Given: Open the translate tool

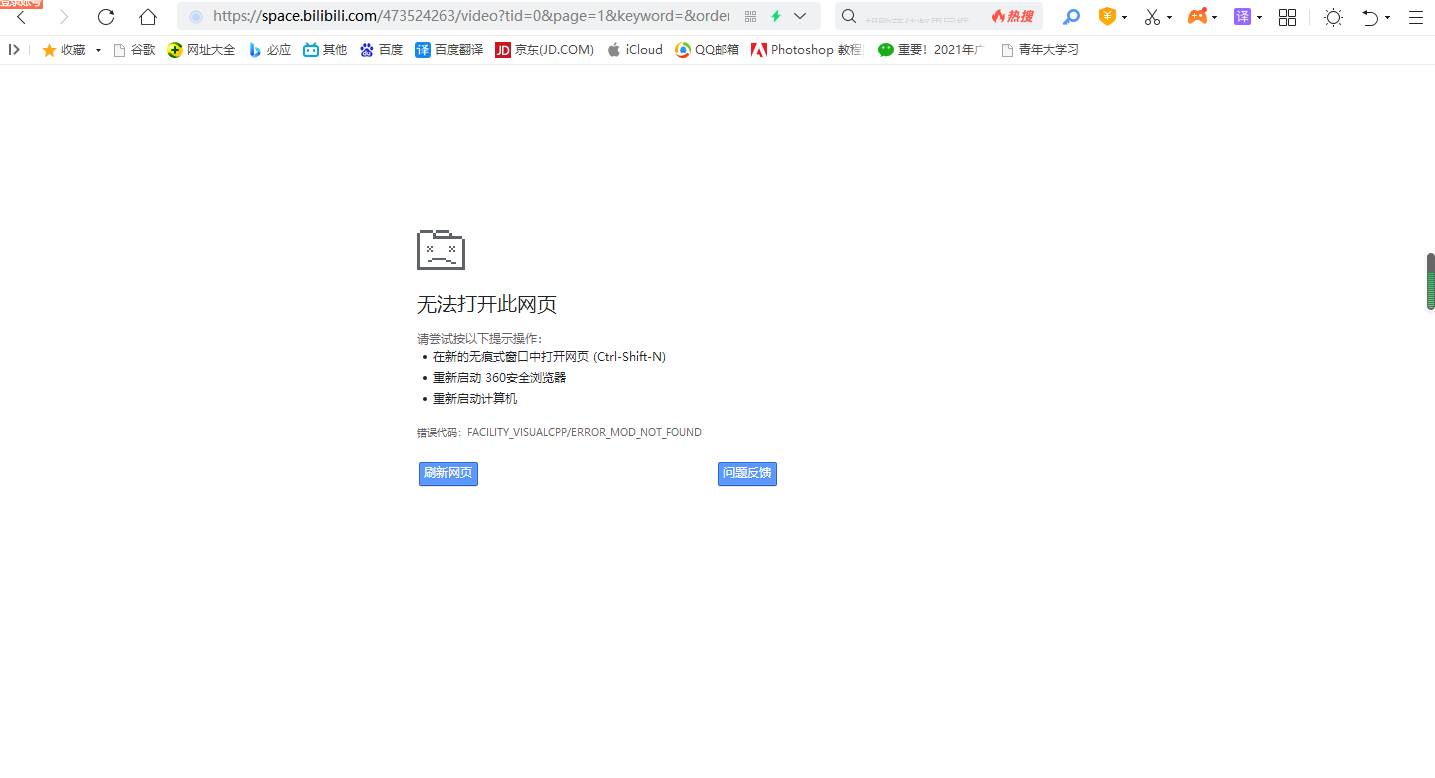Looking at the screenshot, I should tap(1243, 17).
